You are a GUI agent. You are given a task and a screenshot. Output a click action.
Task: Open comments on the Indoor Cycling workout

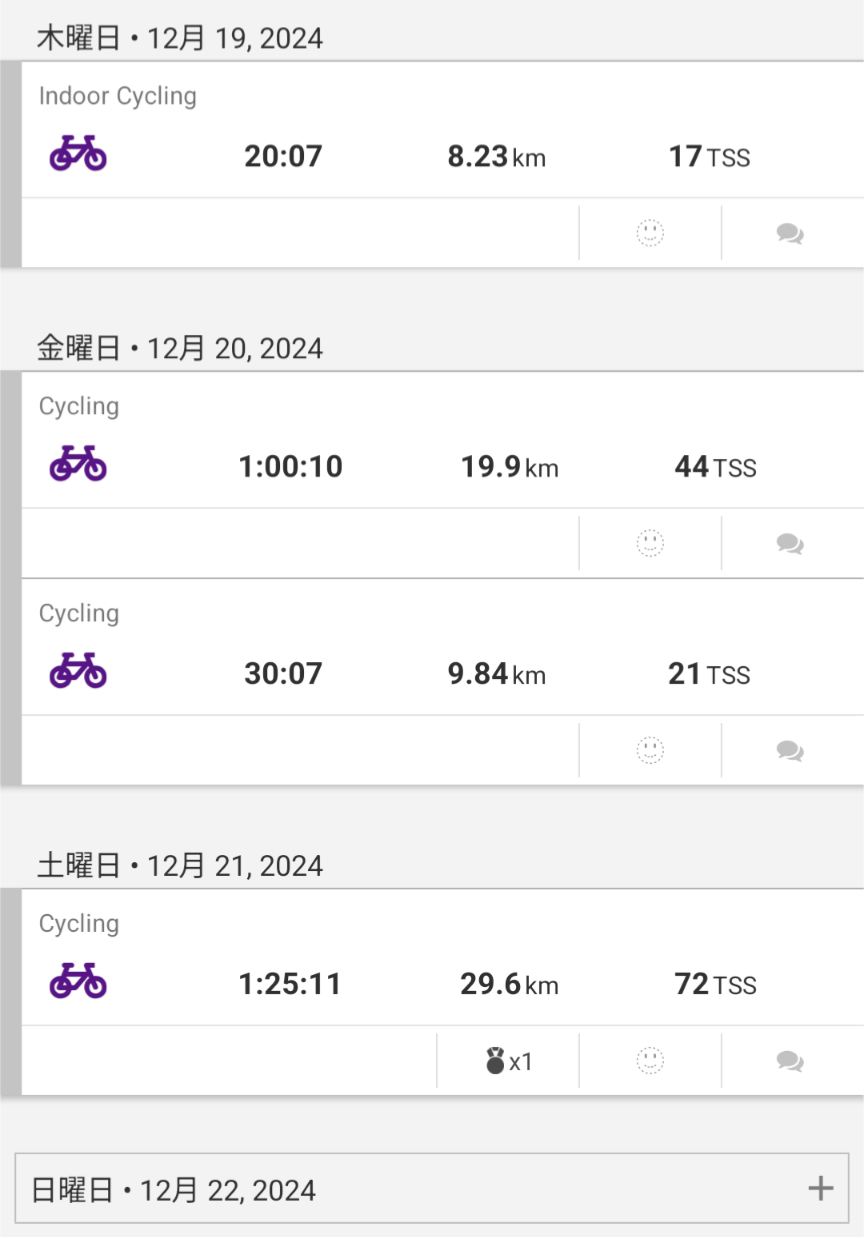[790, 234]
